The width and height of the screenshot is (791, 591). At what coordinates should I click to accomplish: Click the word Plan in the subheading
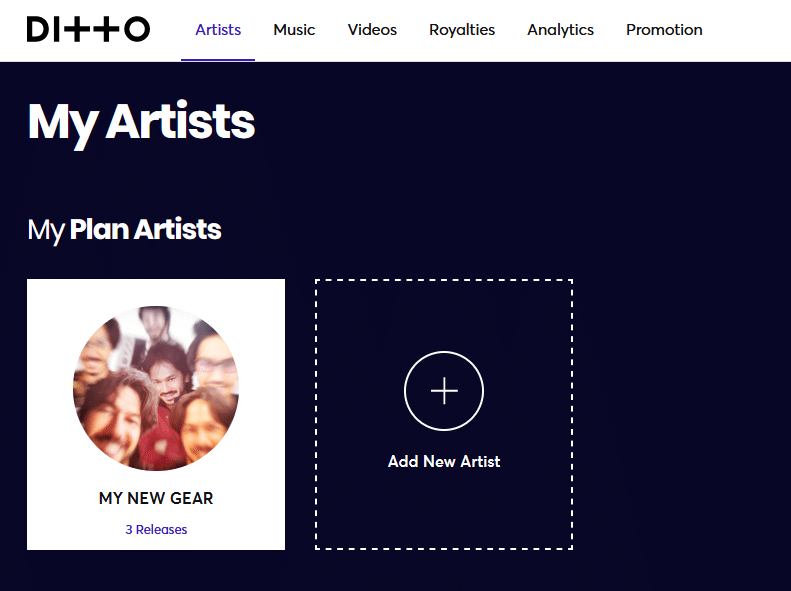[99, 230]
